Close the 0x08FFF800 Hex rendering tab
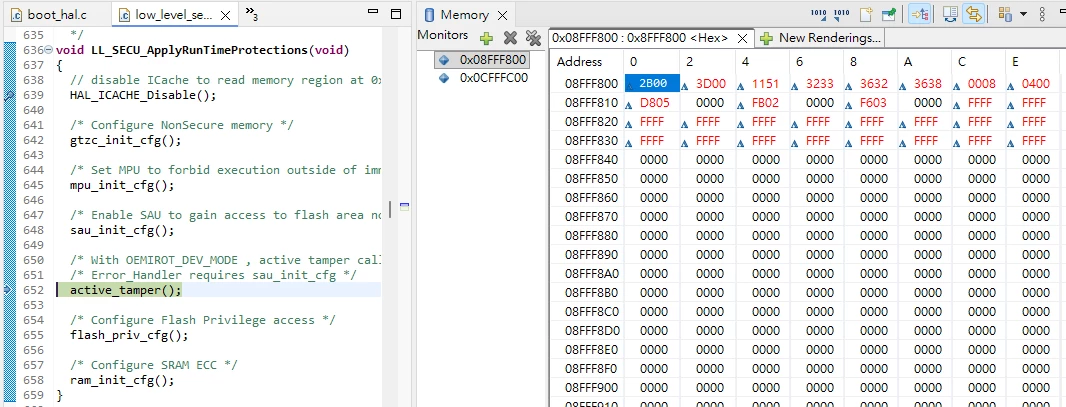Image resolution: width=1066 pixels, height=407 pixels. pyautogui.click(x=742, y=38)
